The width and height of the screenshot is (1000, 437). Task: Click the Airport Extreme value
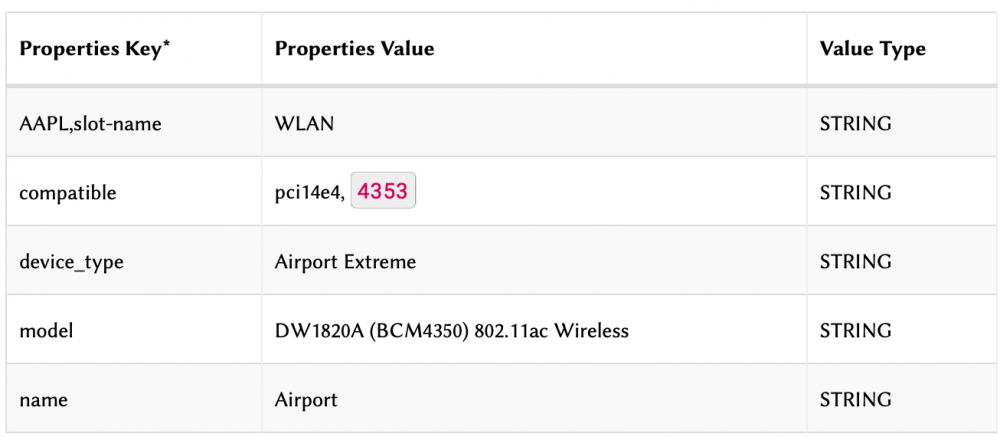coord(345,262)
